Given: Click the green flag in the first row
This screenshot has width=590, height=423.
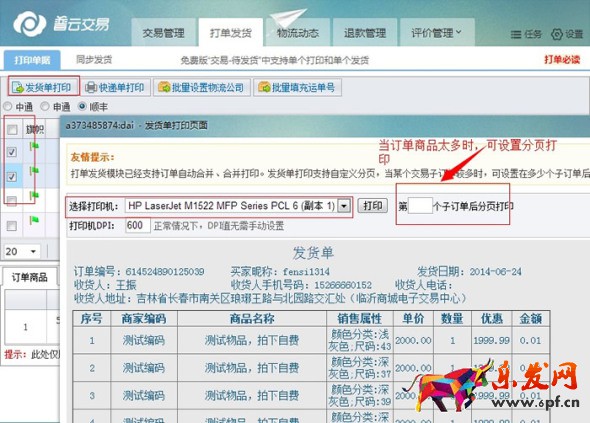Looking at the screenshot, I should [x=34, y=146].
